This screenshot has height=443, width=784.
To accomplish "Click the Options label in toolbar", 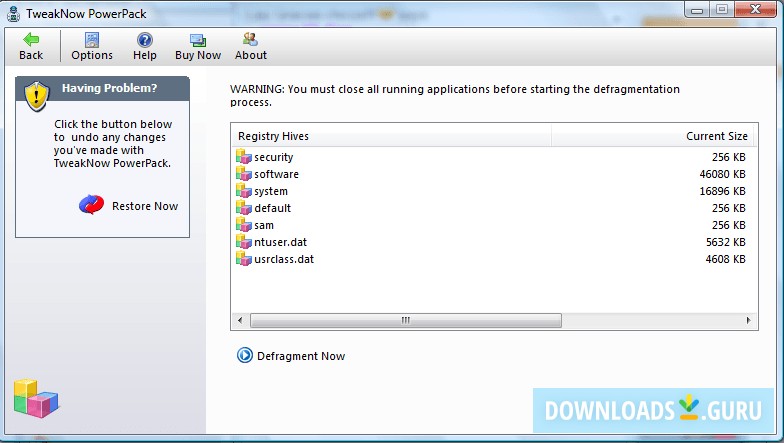I will [92, 55].
